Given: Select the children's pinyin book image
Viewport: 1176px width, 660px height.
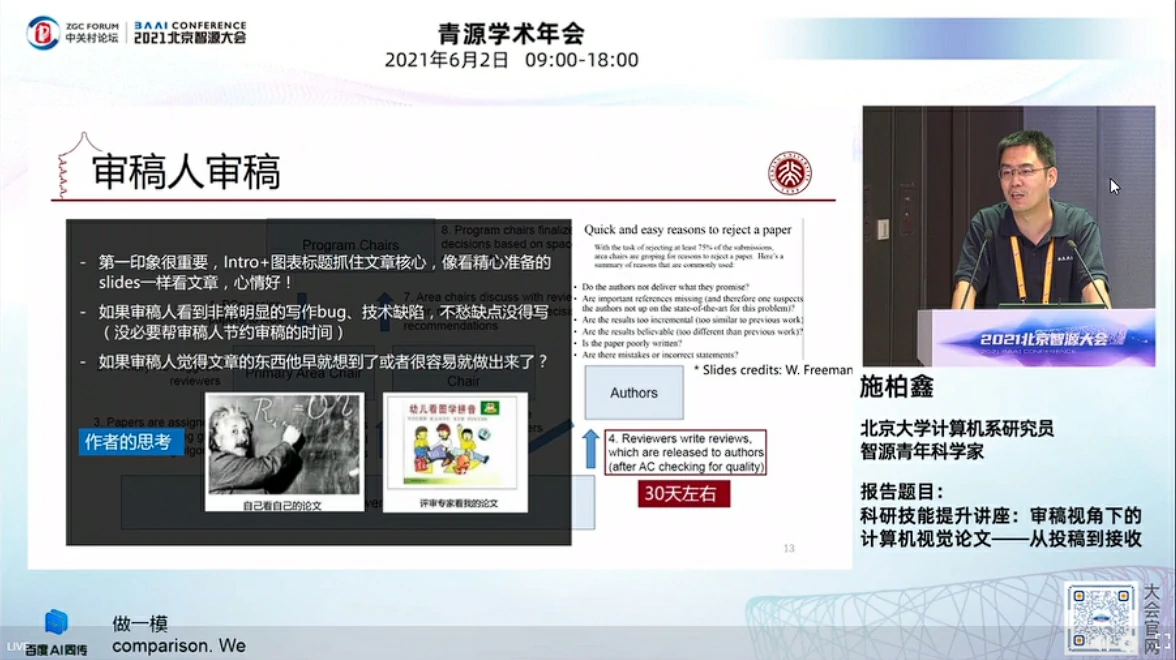Looking at the screenshot, I should coord(455,452).
